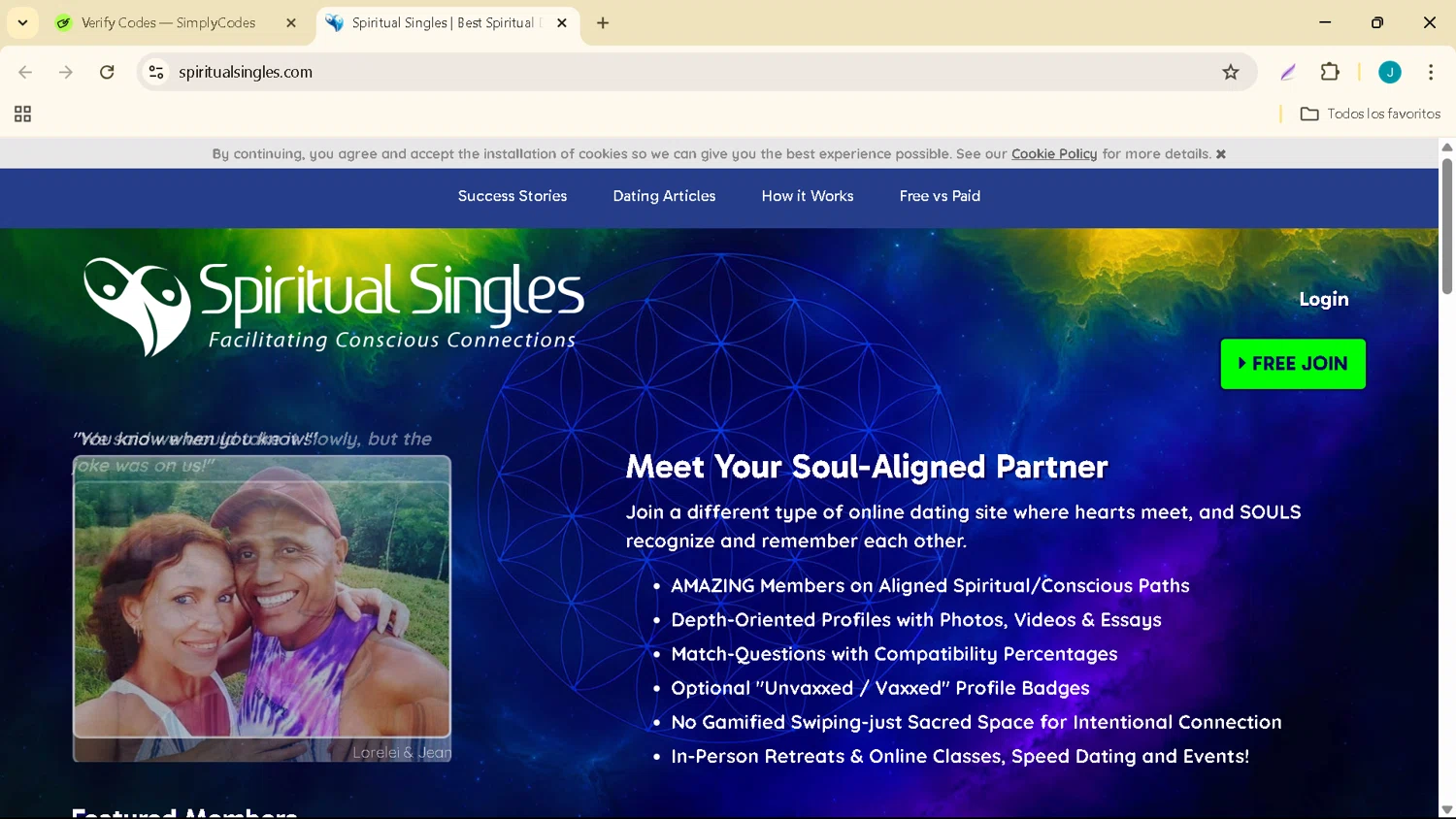Close the Verify Codes SimplyCodes tab
Image resolution: width=1456 pixels, height=819 pixels.
[x=291, y=22]
